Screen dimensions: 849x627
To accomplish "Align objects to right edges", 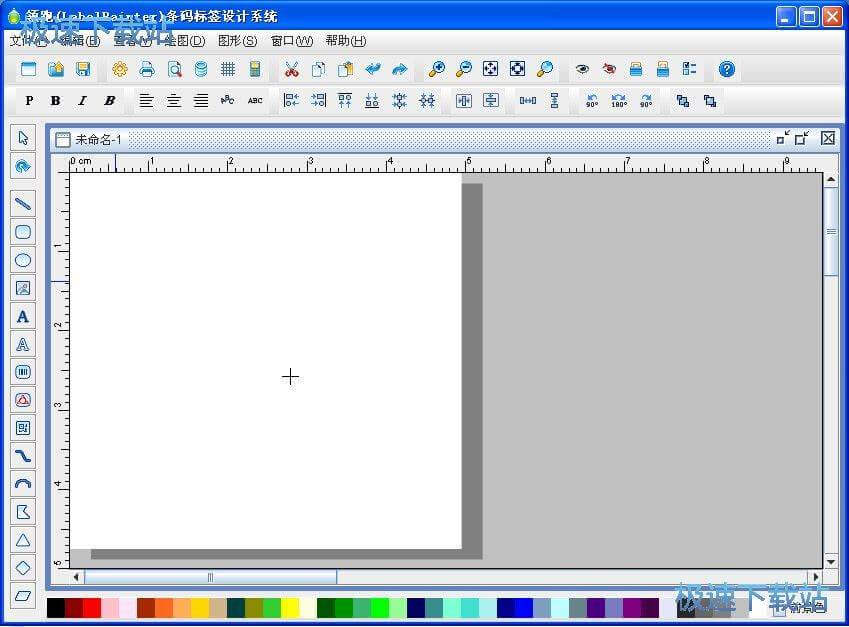I will (x=318, y=100).
